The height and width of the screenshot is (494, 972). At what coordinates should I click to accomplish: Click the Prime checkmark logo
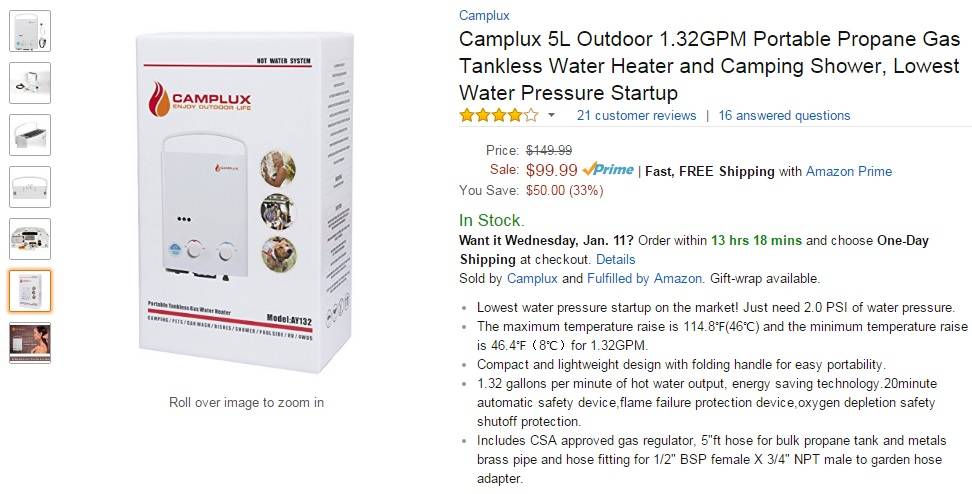607,170
